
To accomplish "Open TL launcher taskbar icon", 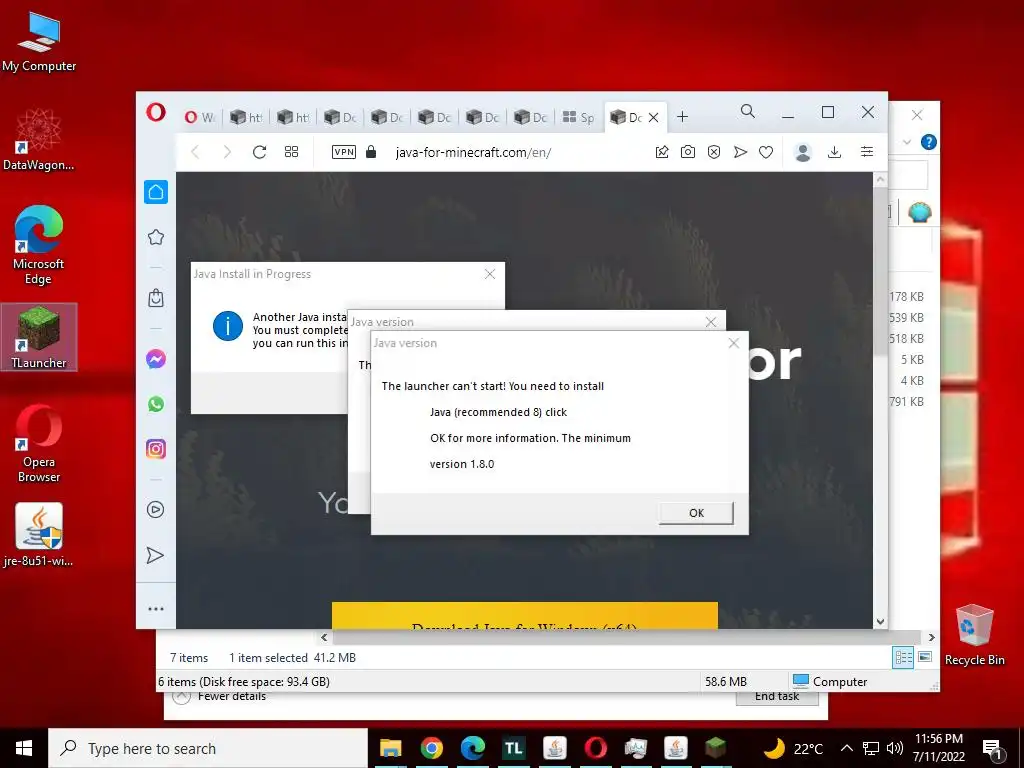I will [x=513, y=748].
